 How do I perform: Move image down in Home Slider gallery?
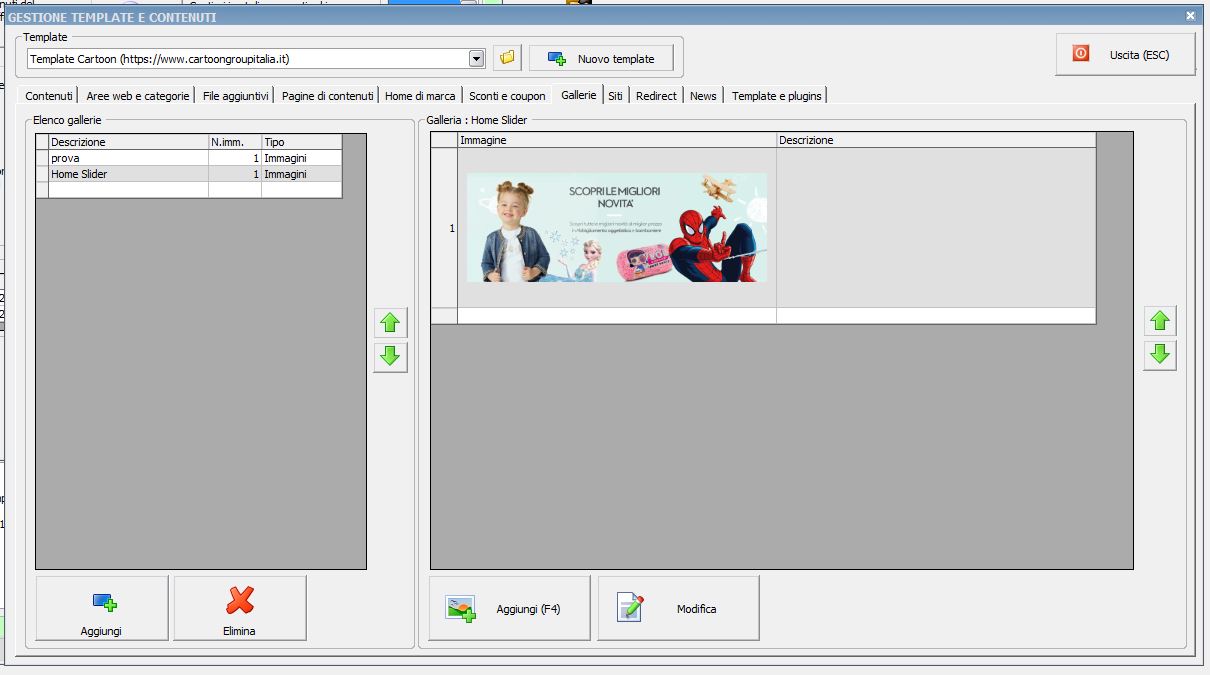pyautogui.click(x=1160, y=355)
